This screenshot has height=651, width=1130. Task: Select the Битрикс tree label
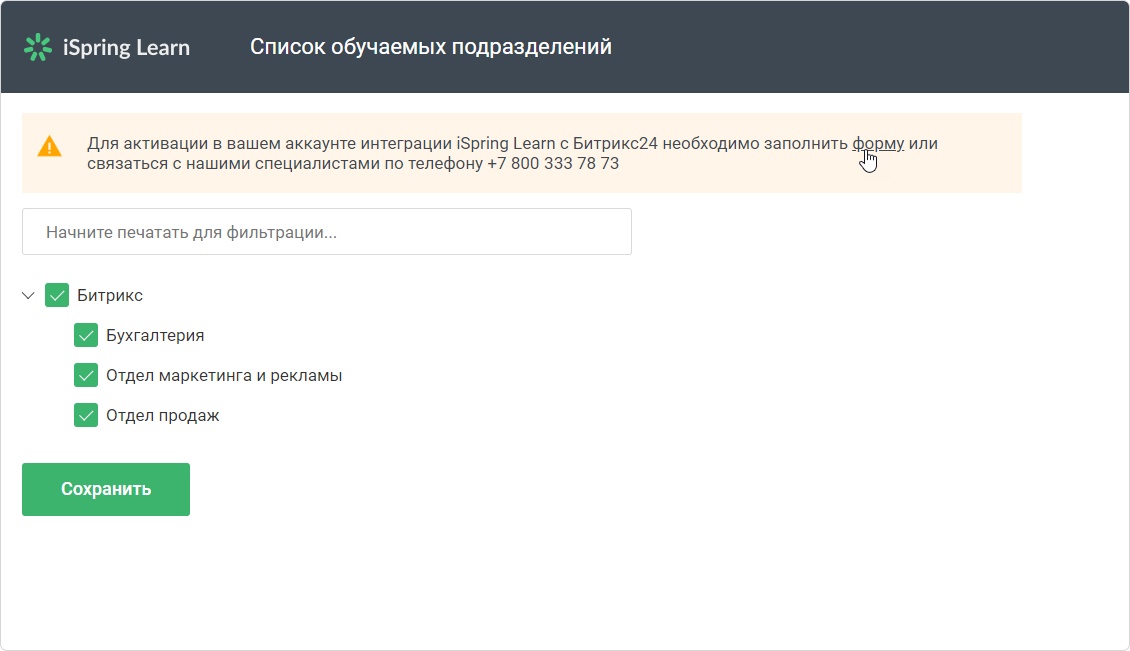(110, 296)
